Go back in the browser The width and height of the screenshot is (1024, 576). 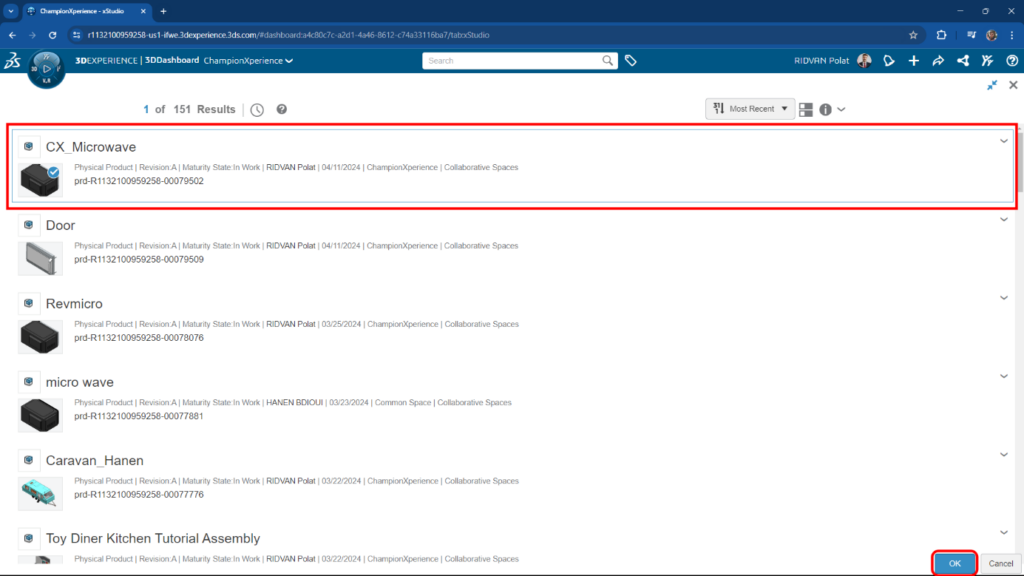tap(12, 35)
